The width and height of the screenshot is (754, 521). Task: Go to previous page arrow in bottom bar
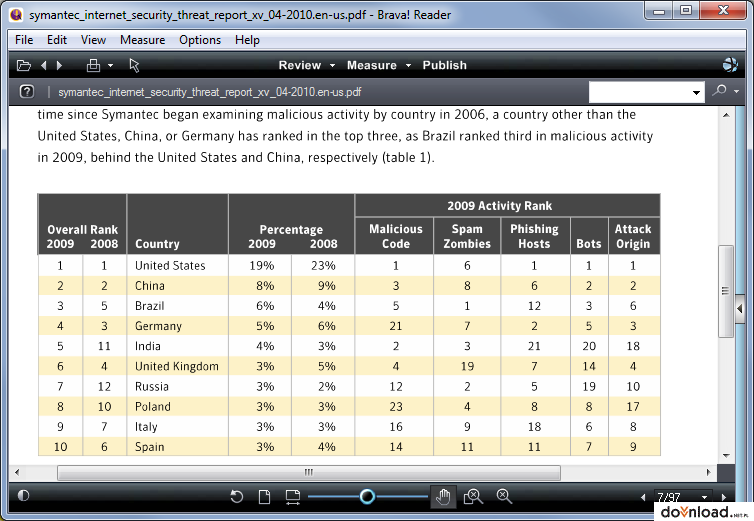[643, 497]
